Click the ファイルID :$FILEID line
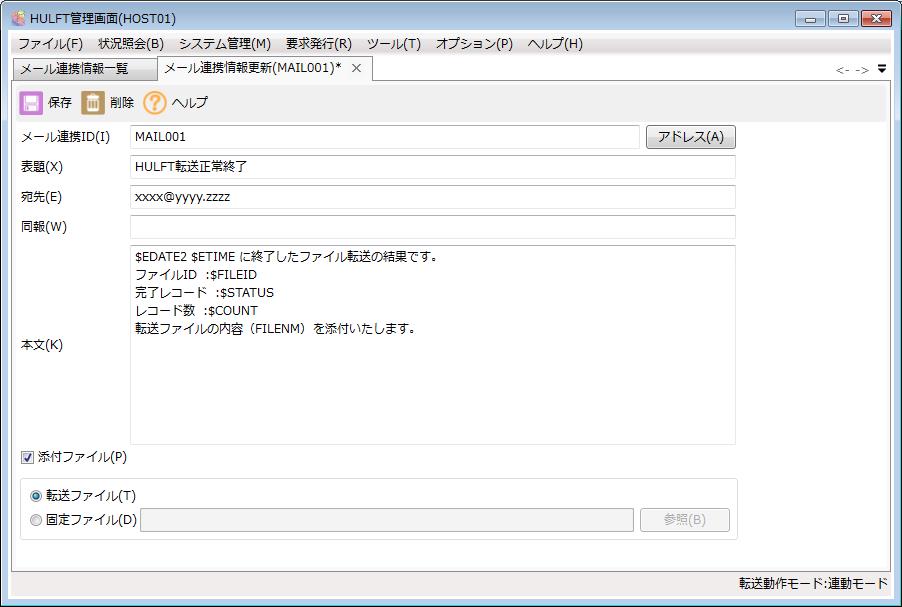Screen dimensions: 902x607 (x=196, y=275)
